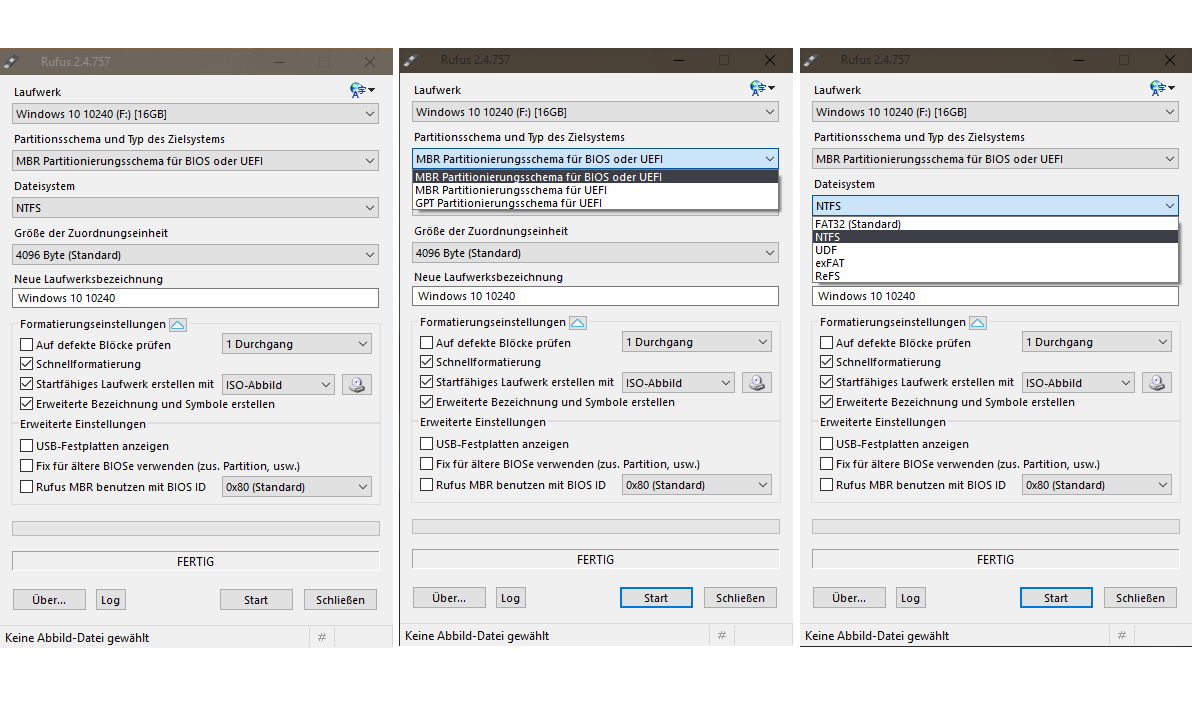Image resolution: width=1192 pixels, height=715 pixels.
Task: Choose 'FAT32 (Standard)' file system option
Action: coord(995,224)
